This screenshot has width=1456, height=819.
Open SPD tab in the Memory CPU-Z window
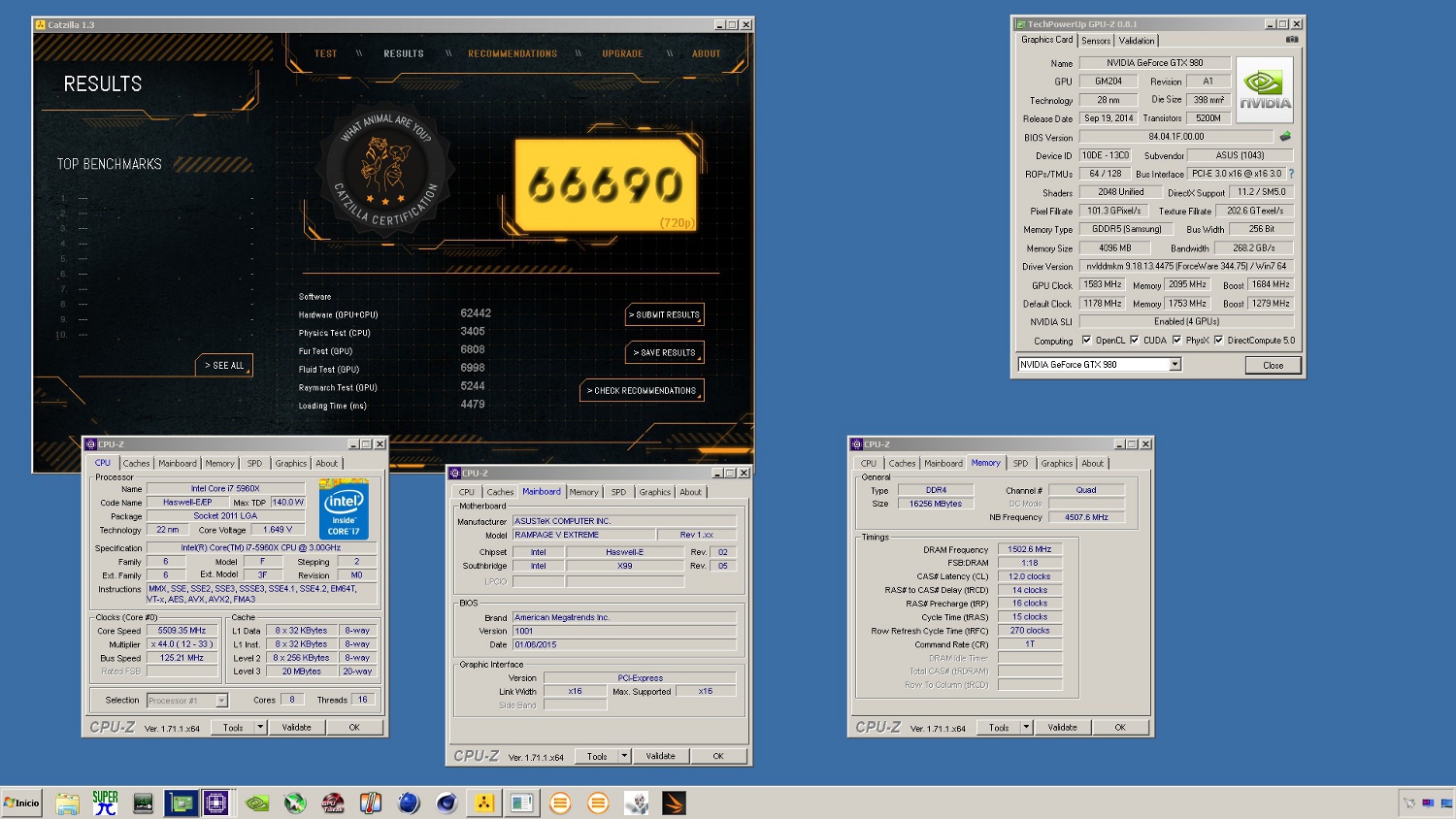1020,463
